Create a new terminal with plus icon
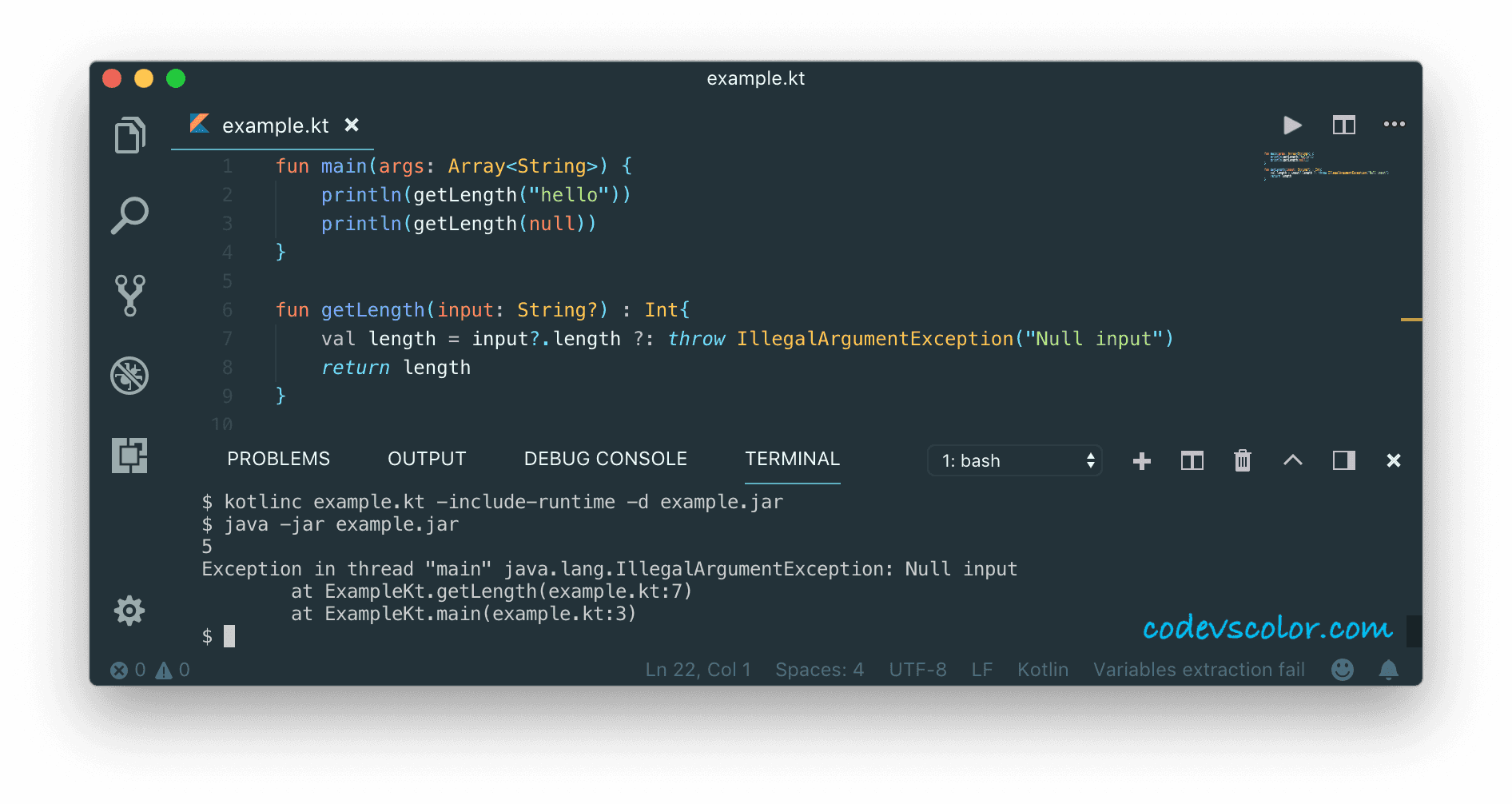This screenshot has height=804, width=1512. (1142, 461)
